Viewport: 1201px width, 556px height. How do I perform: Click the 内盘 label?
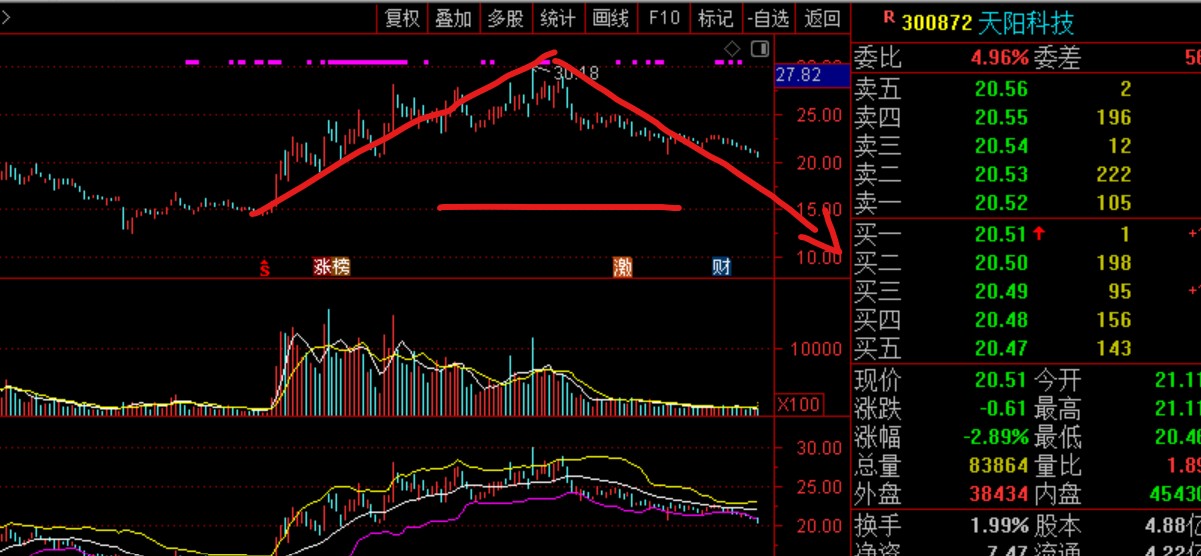pos(1058,495)
